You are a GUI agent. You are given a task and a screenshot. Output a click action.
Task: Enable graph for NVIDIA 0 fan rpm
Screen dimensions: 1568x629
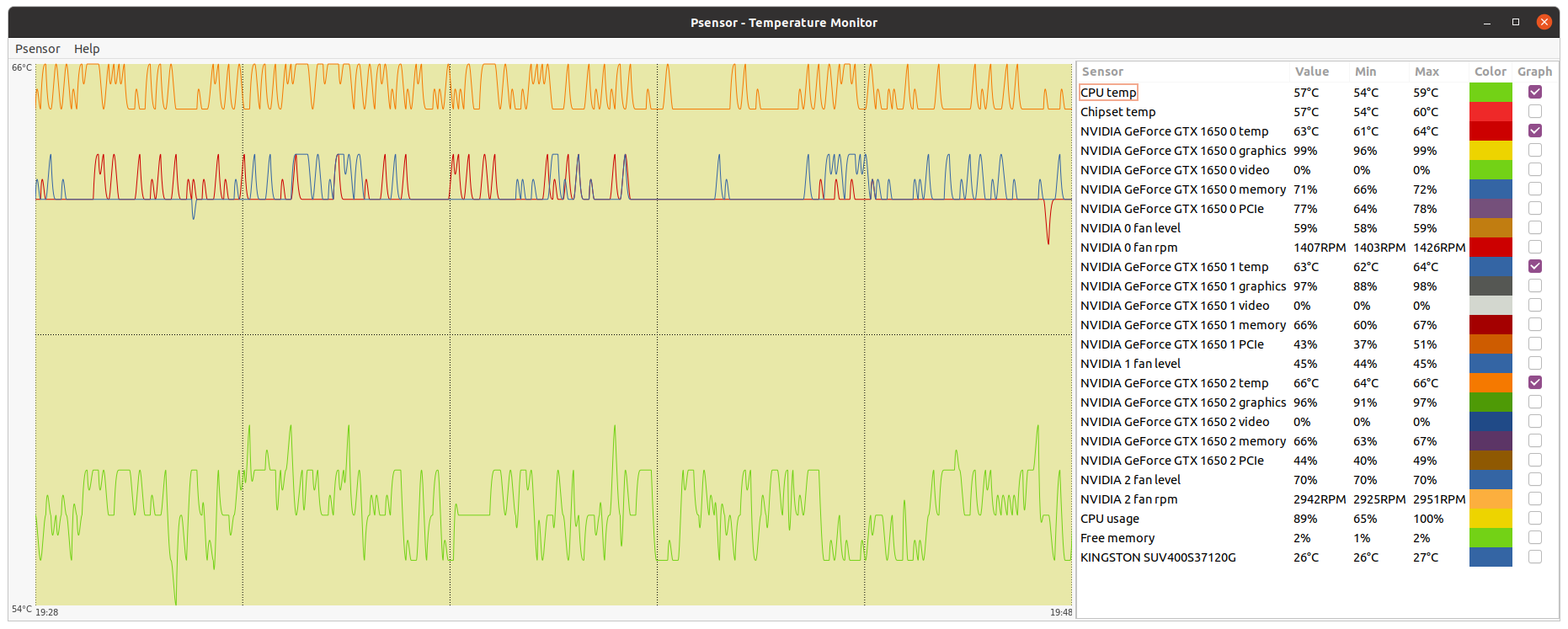pyautogui.click(x=1534, y=247)
